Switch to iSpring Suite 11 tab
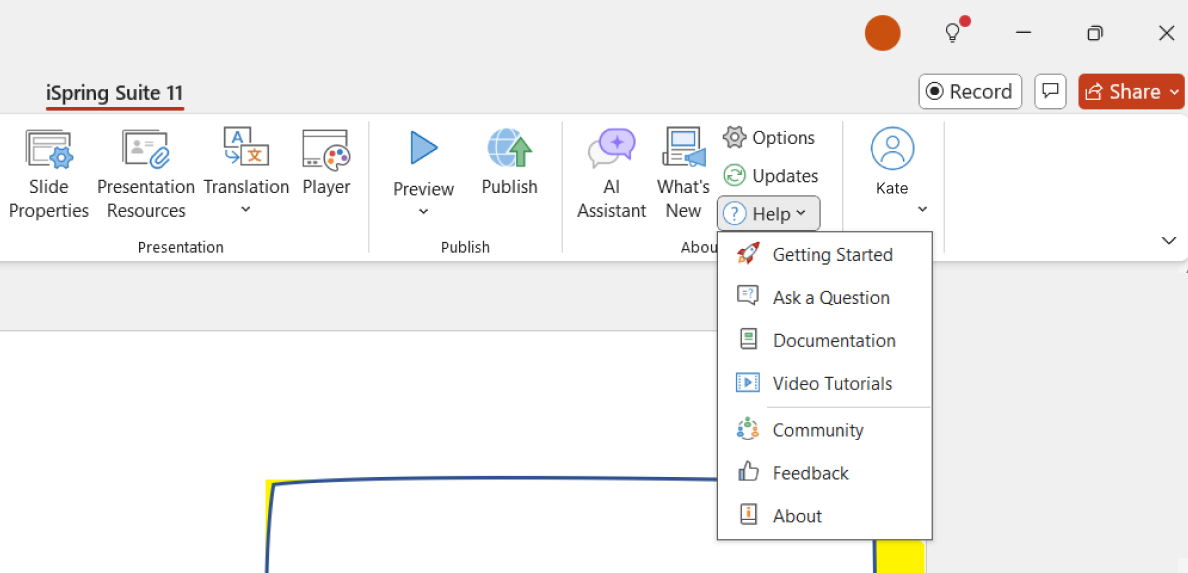This screenshot has height=573, width=1188. (x=114, y=94)
